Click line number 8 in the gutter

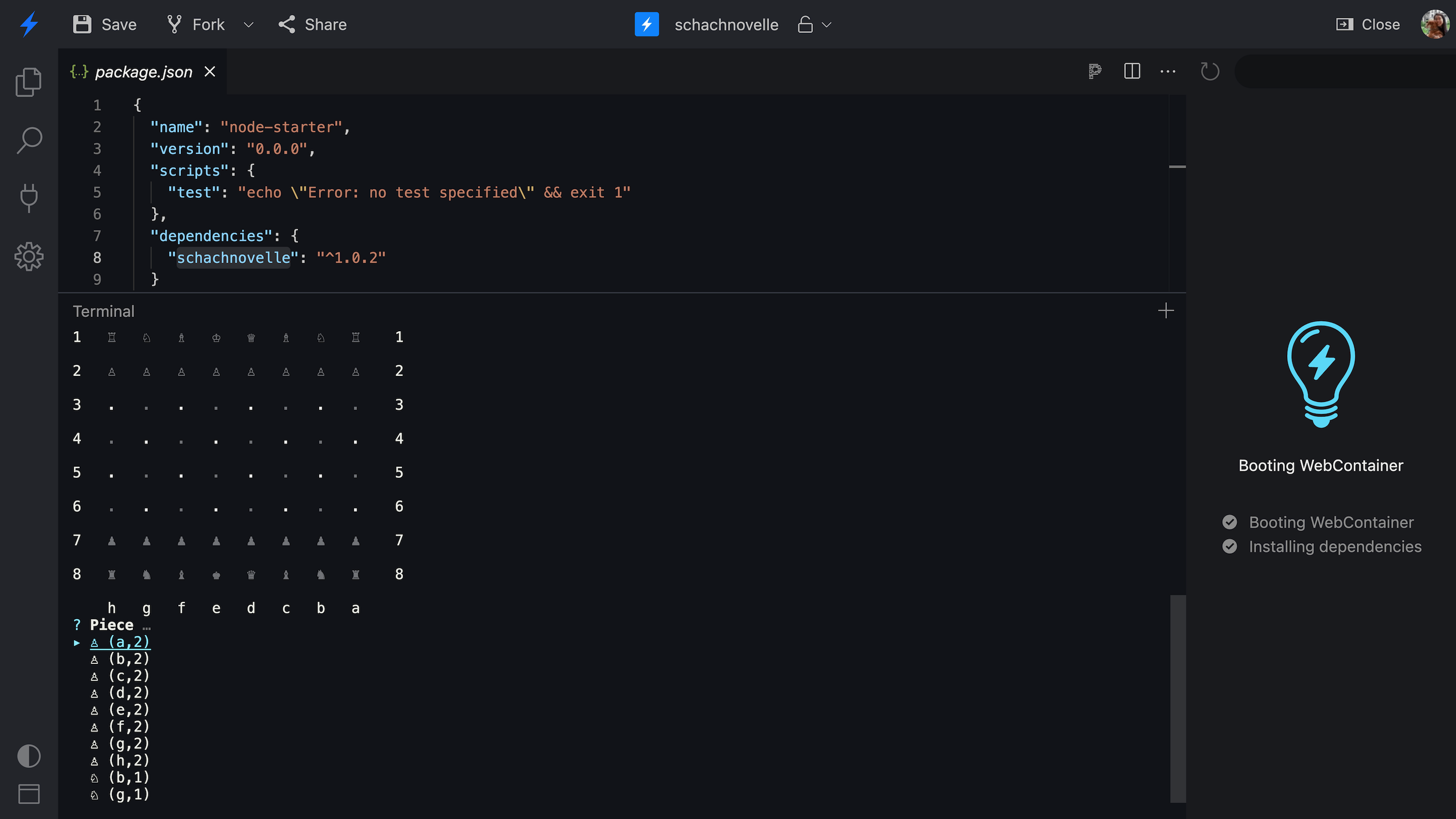(97, 258)
